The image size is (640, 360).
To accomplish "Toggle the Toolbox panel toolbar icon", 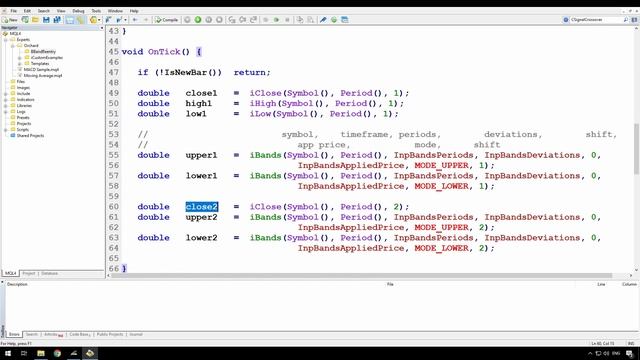I will 80,20.
